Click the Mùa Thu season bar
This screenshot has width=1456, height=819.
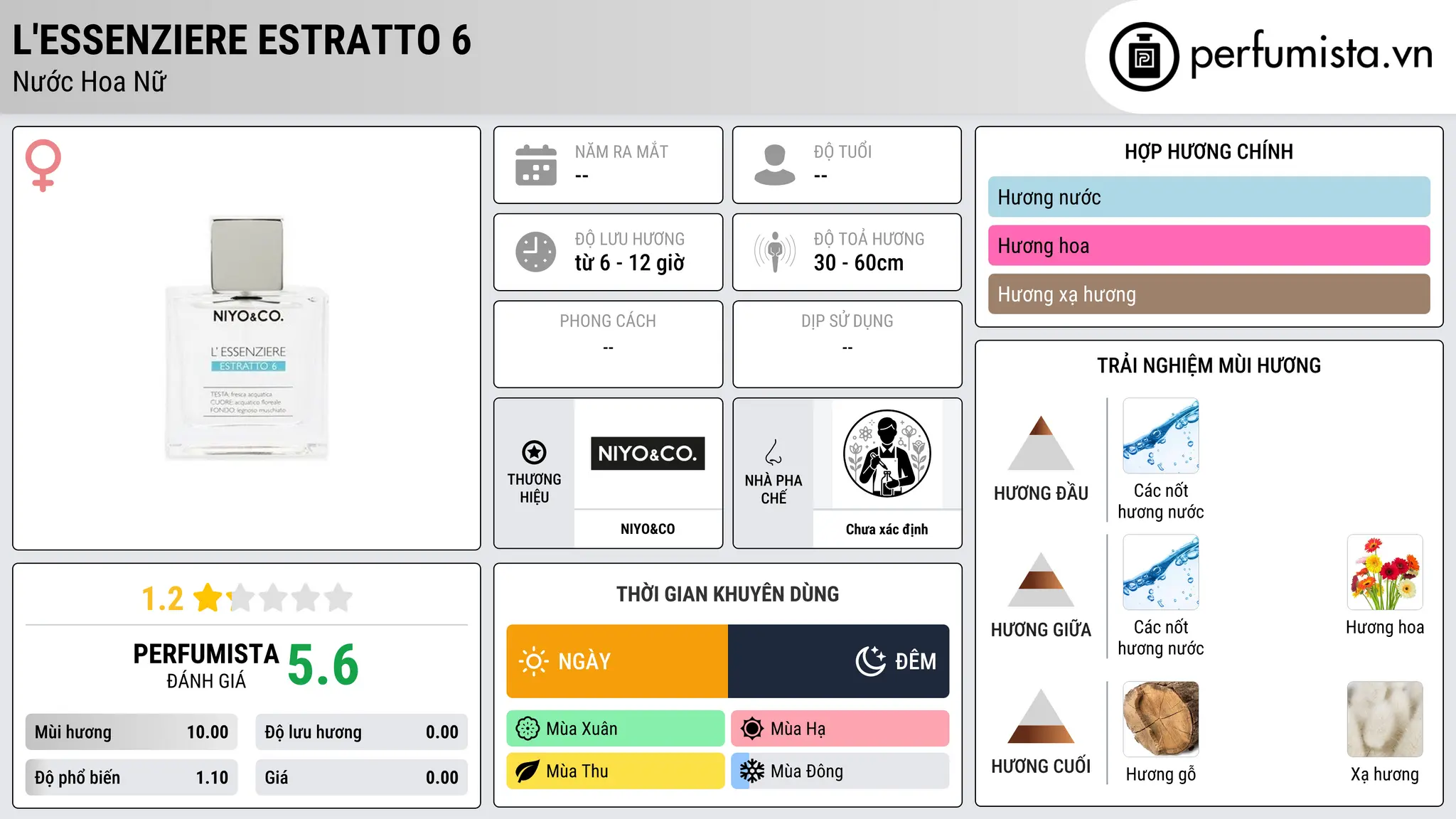pyautogui.click(x=616, y=771)
